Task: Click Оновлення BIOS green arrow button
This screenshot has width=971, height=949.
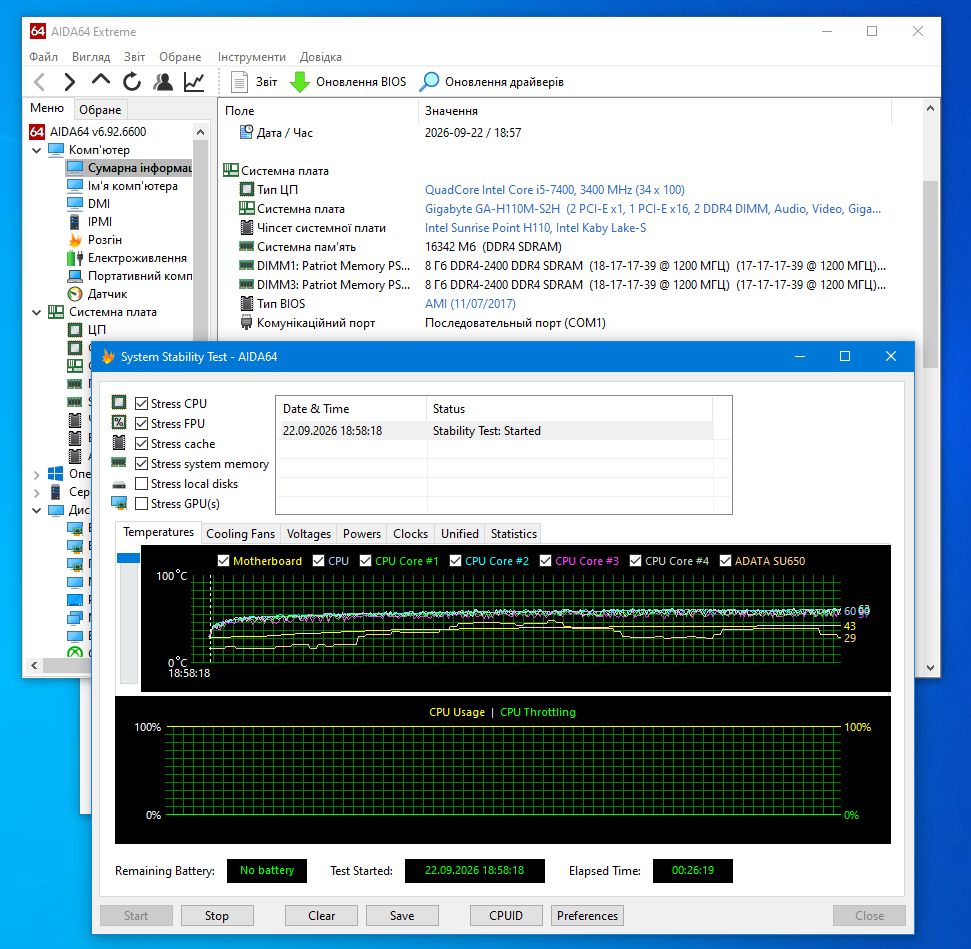Action: pyautogui.click(x=348, y=82)
